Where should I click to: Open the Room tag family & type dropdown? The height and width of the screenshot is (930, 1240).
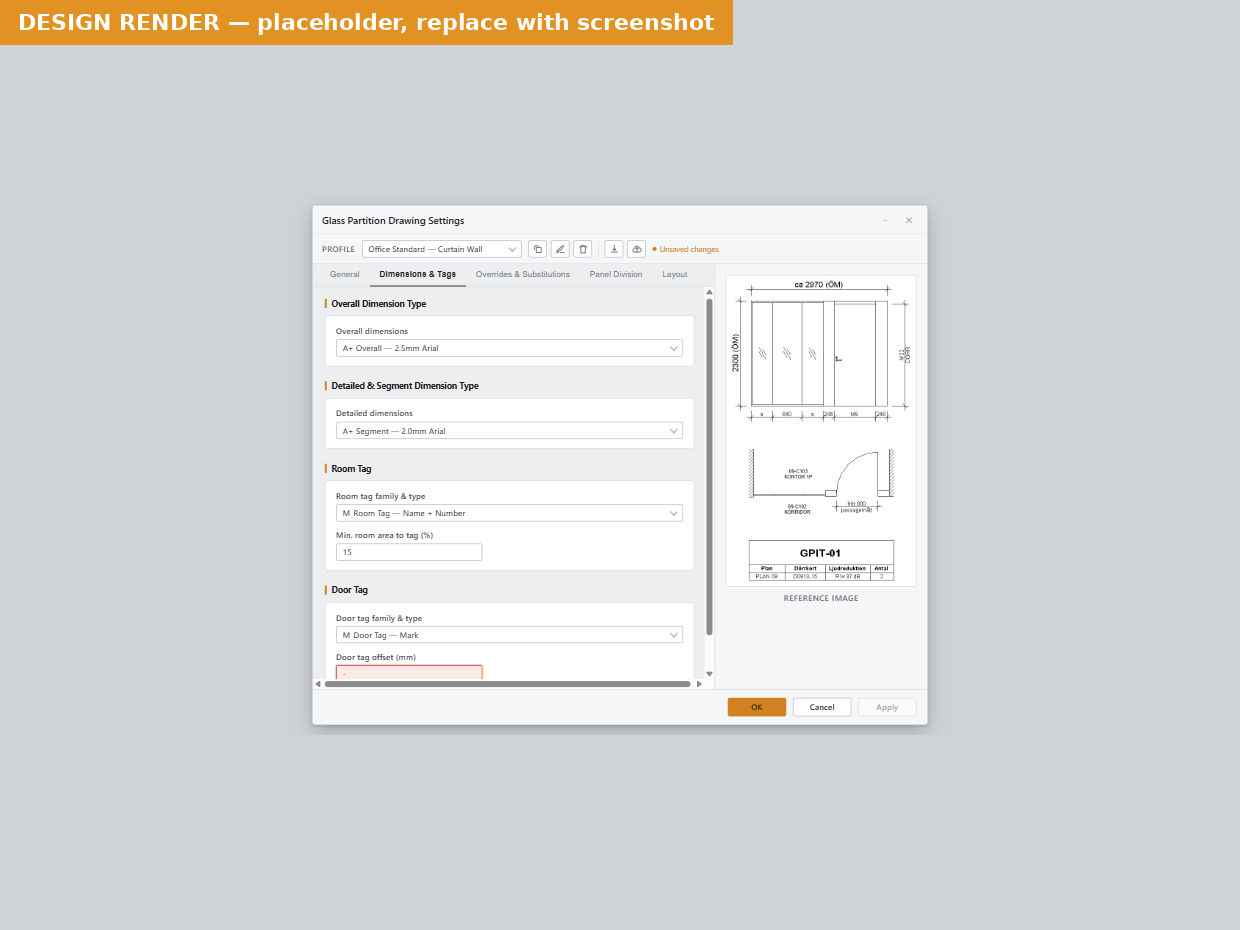coord(509,513)
